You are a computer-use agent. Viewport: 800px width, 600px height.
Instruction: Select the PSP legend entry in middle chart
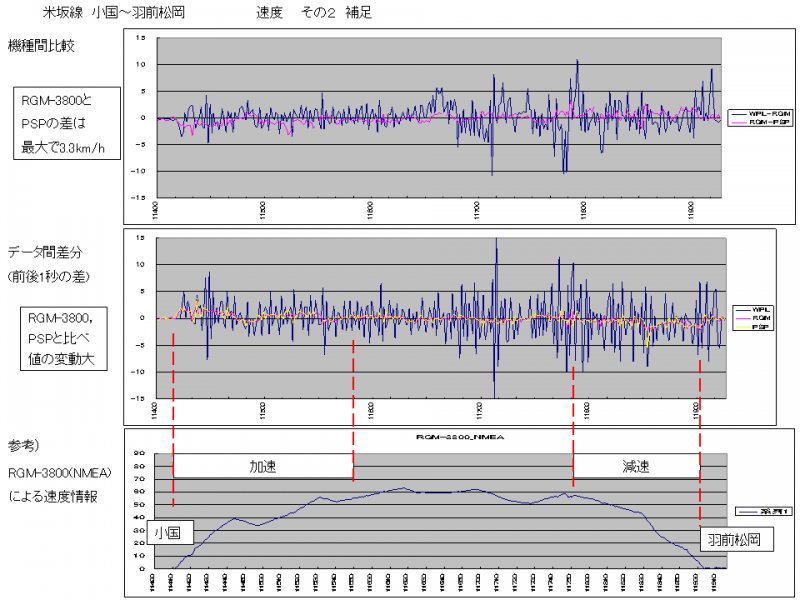point(761,326)
